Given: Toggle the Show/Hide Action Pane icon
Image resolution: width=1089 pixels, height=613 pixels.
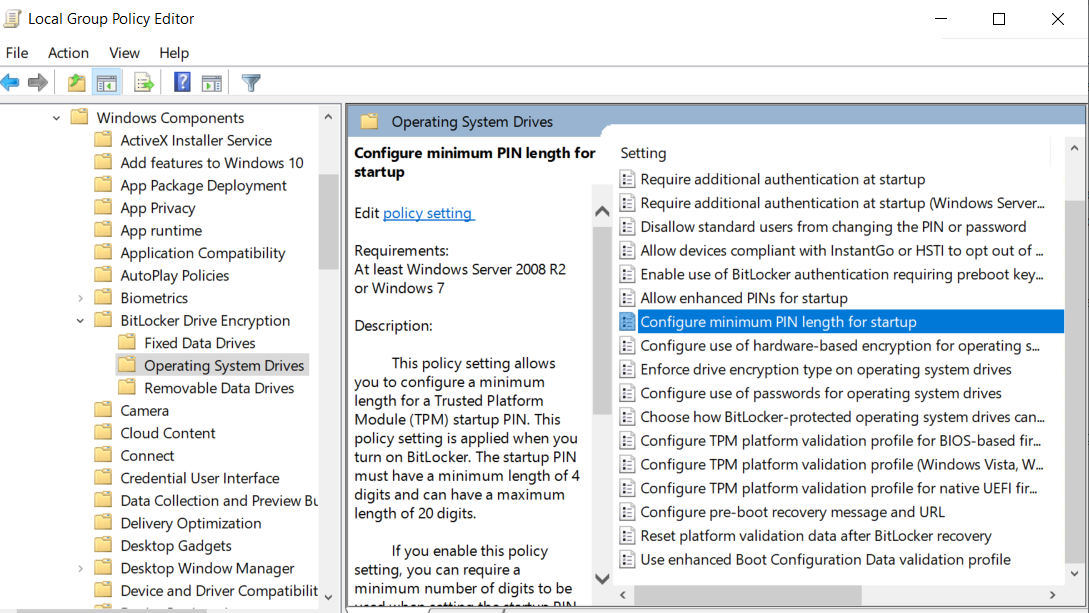Looking at the screenshot, I should pyautogui.click(x=211, y=82).
